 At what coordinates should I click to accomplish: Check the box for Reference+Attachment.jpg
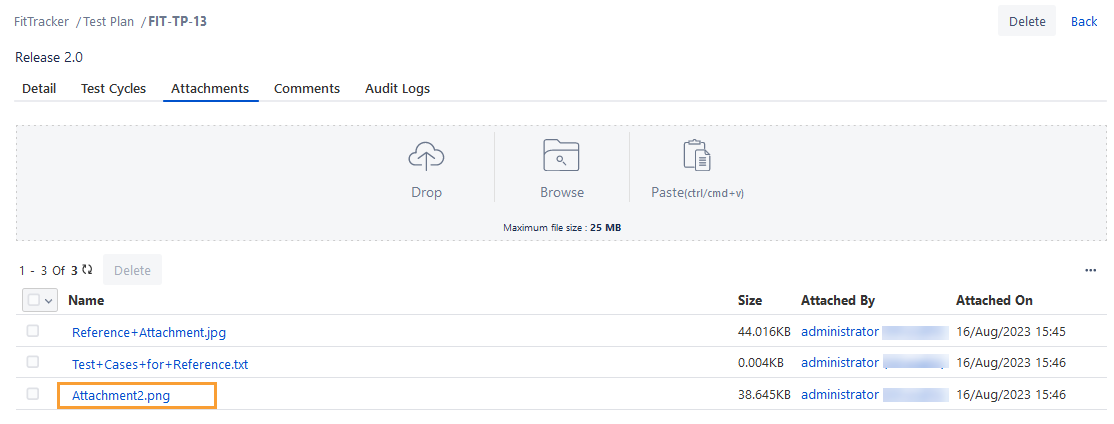33,331
